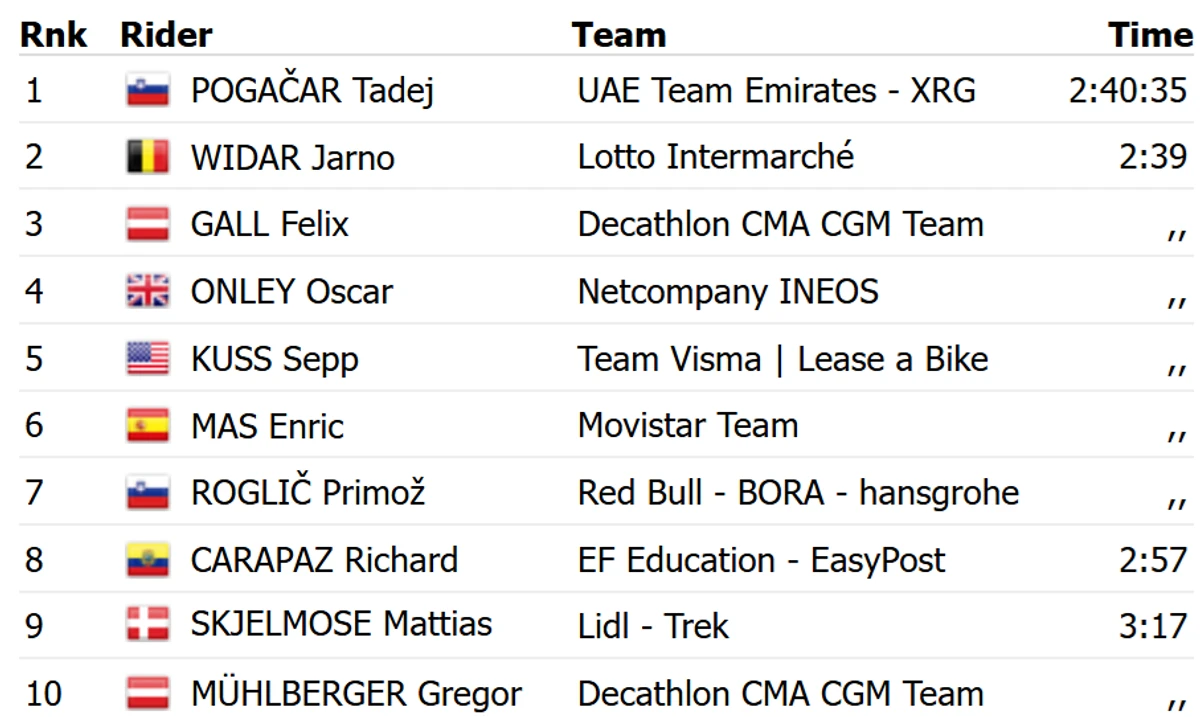Image resolution: width=1200 pixels, height=717 pixels.
Task: Open the UAE Team Emirates - XRG team link
Action: pyautogui.click(x=777, y=90)
